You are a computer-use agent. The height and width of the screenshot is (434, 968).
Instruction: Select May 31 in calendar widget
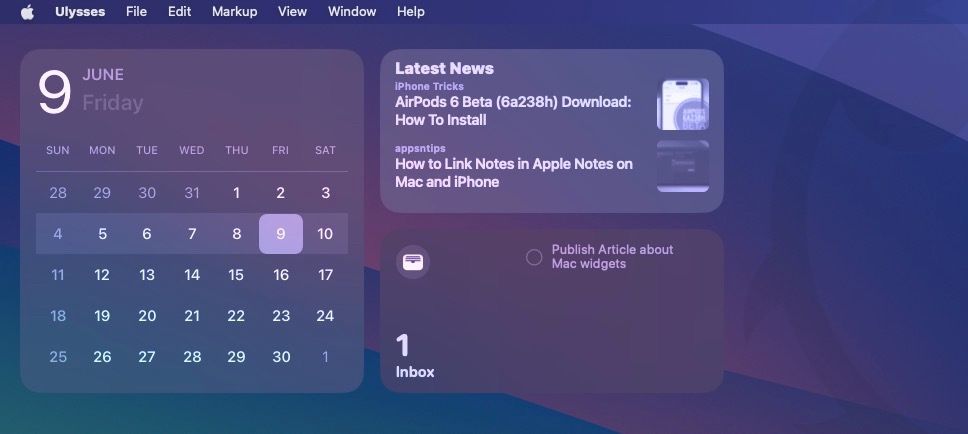(192, 193)
